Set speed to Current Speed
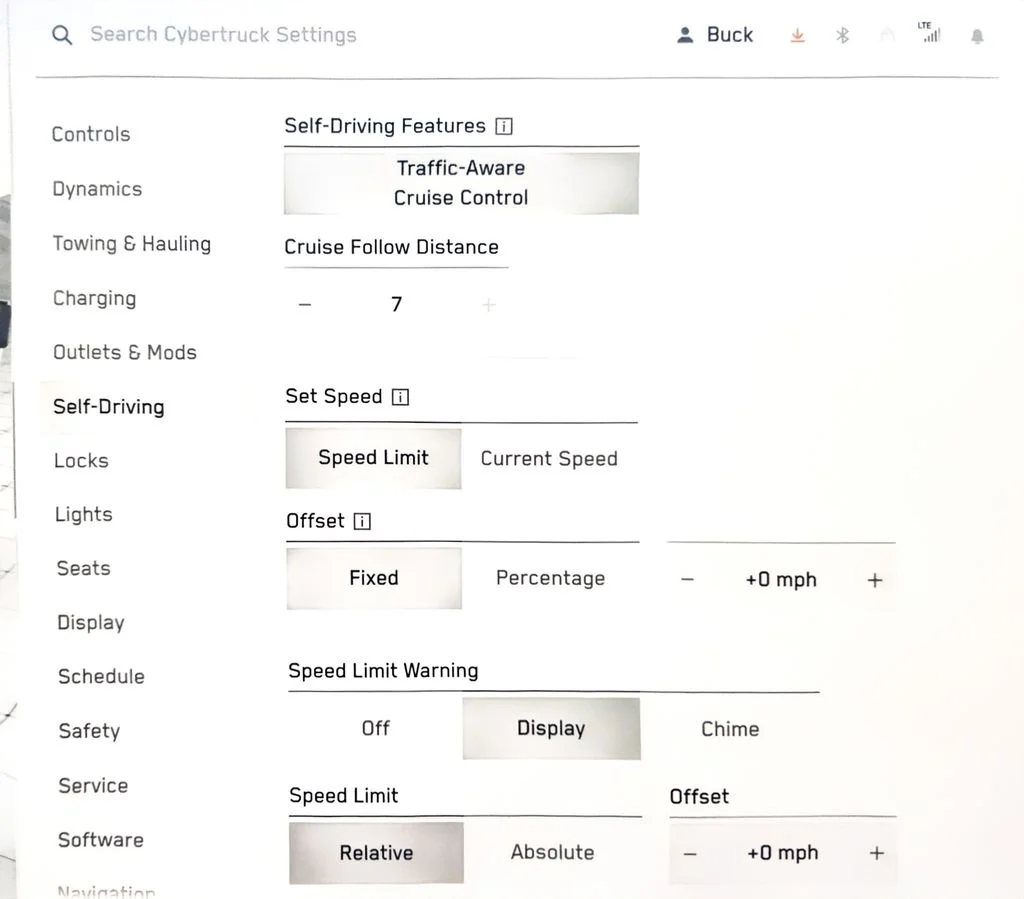The image size is (1024, 899). click(x=549, y=458)
